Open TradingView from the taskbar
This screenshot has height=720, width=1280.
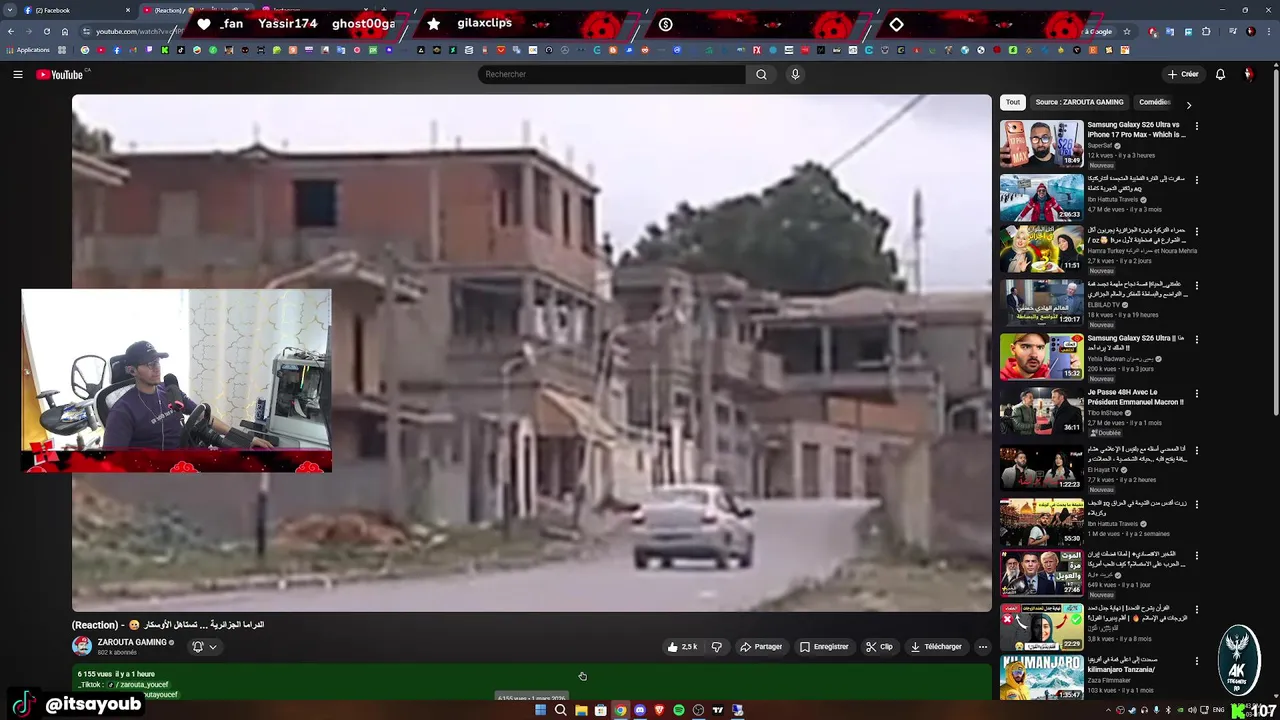[718, 710]
